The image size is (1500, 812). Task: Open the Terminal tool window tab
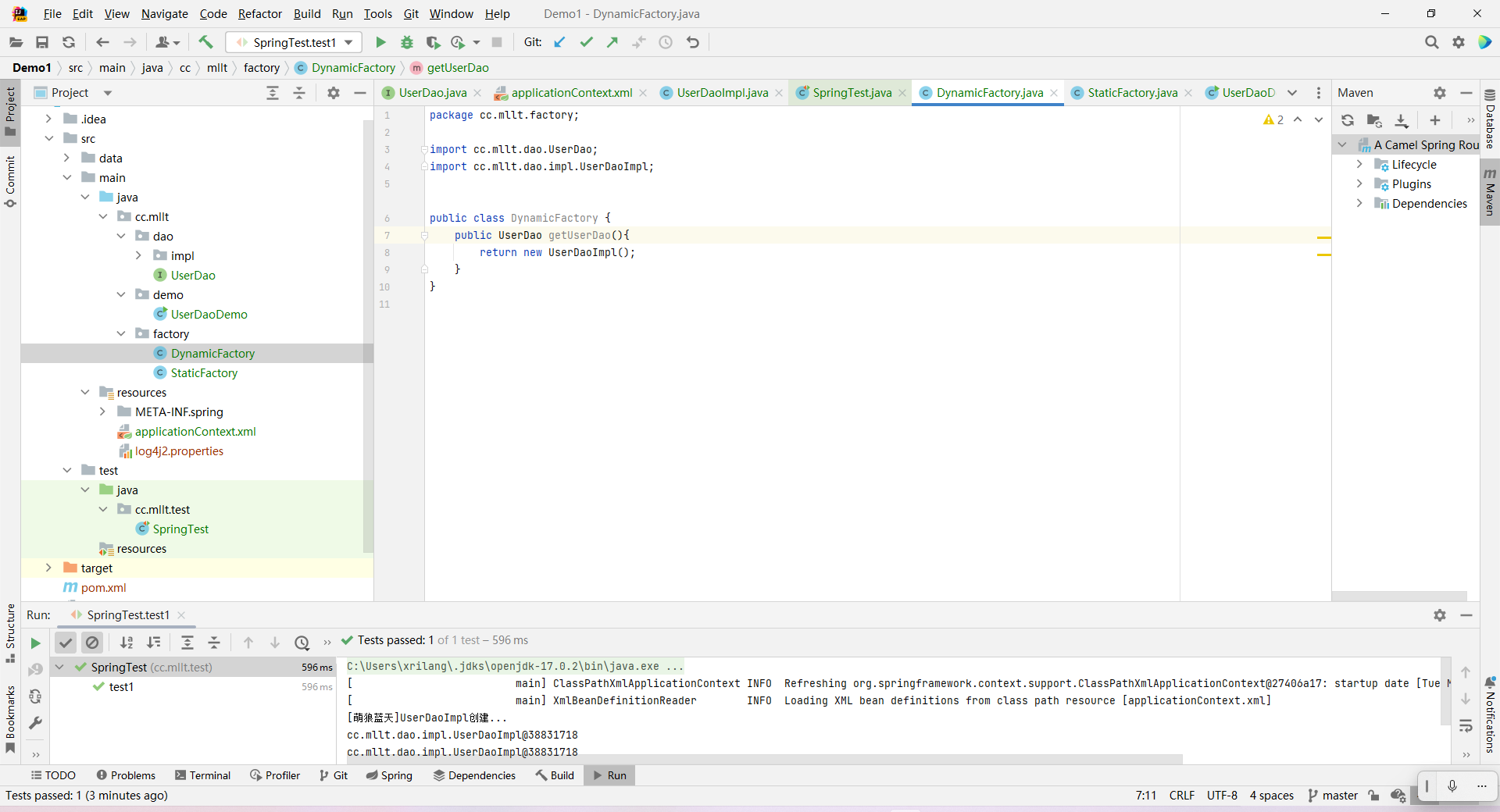coord(203,775)
